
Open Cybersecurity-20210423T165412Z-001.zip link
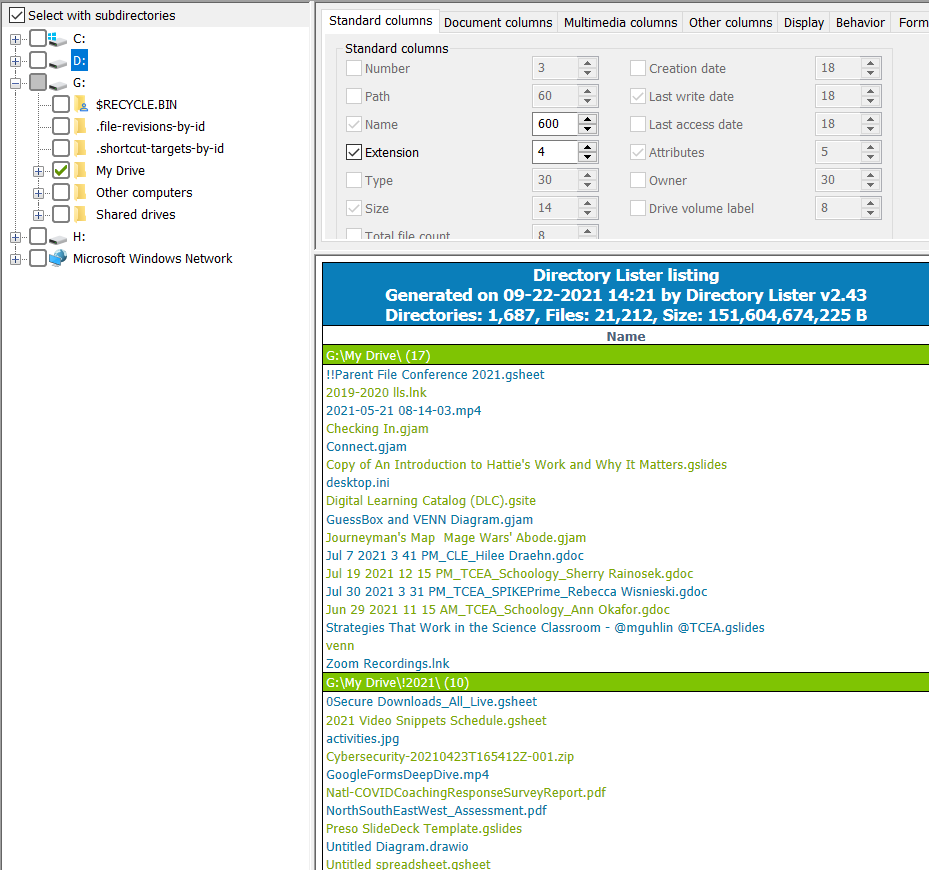tap(450, 756)
